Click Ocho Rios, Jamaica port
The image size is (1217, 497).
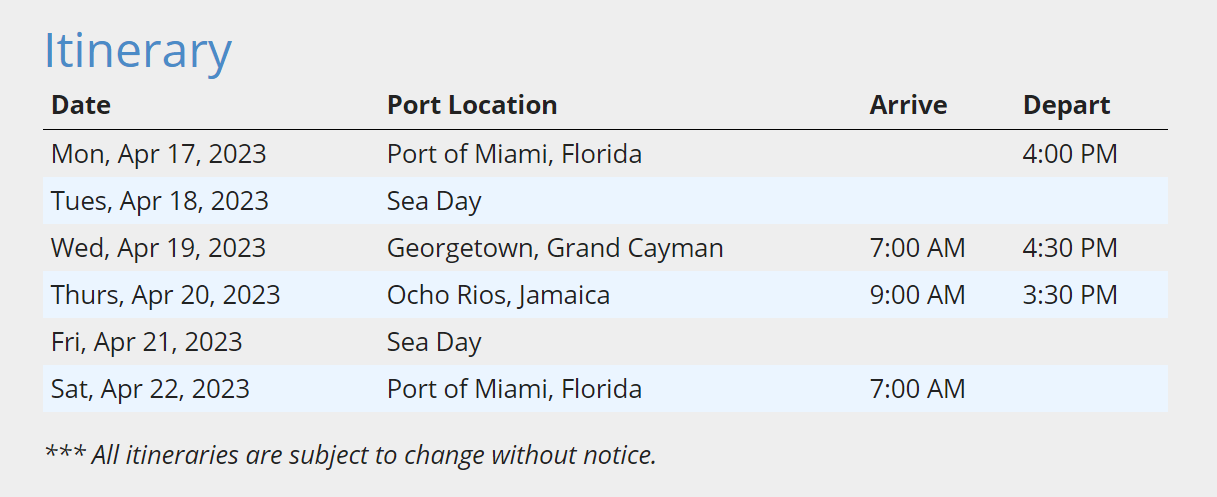pyautogui.click(x=498, y=295)
